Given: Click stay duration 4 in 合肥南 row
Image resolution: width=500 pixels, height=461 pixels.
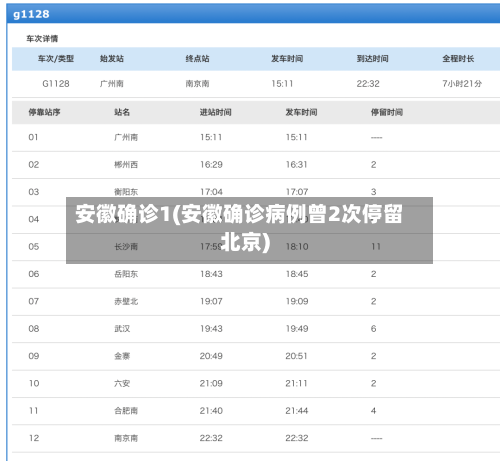Looking at the screenshot, I should pyautogui.click(x=373, y=410).
